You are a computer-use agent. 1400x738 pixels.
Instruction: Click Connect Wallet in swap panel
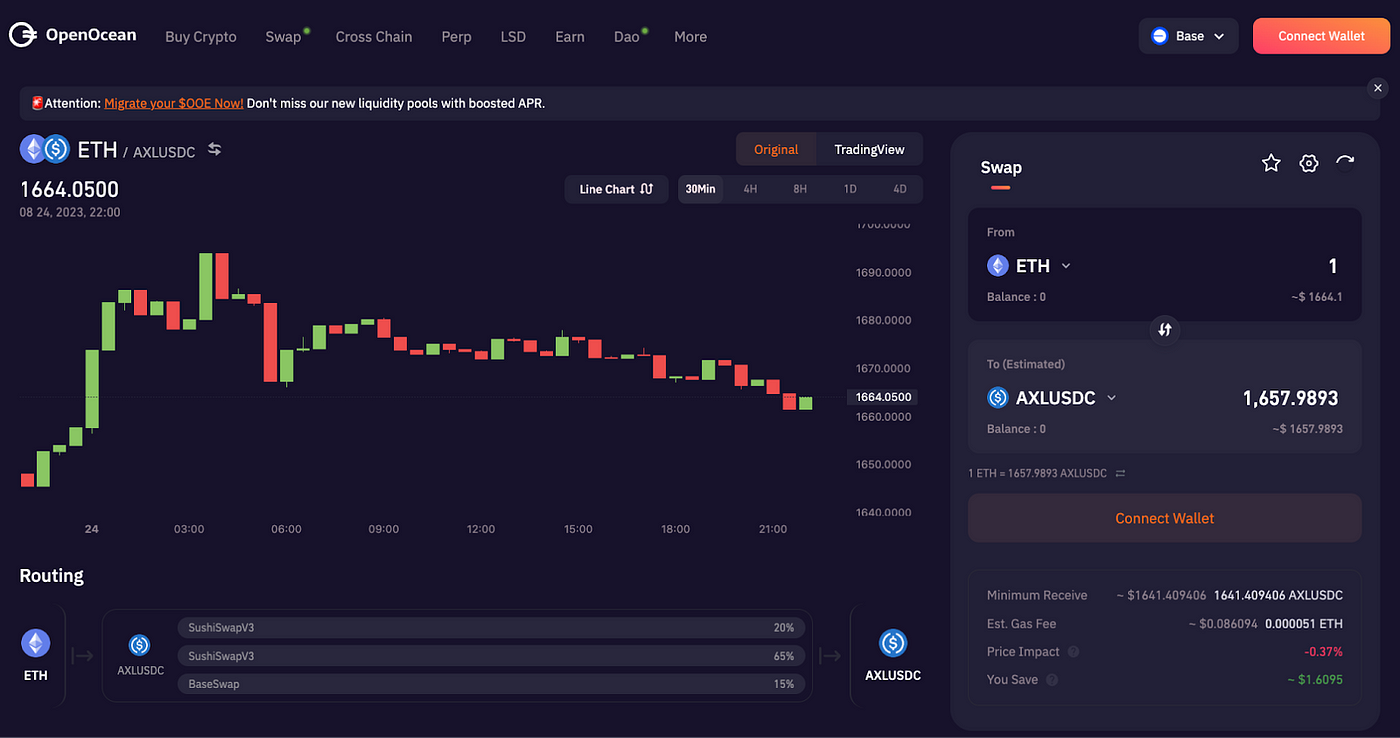click(1164, 518)
